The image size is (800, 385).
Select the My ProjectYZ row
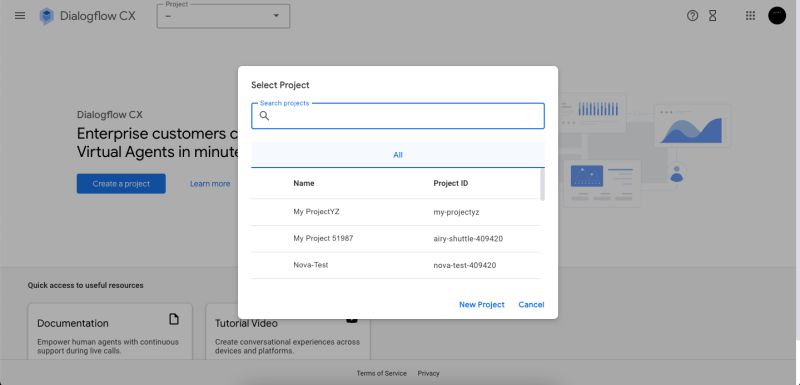click(x=395, y=212)
